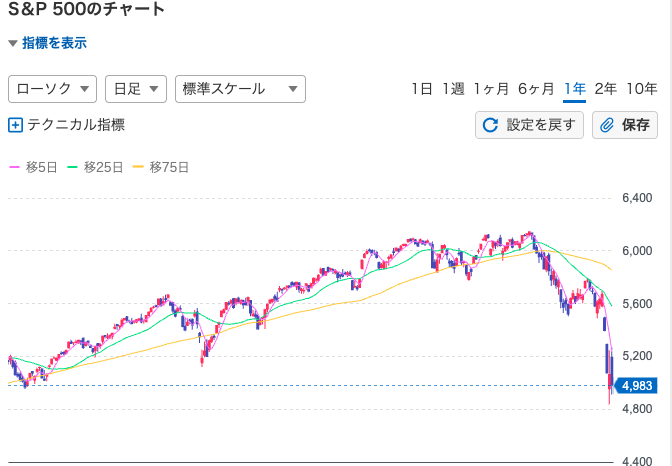Open the 日足 interval dropdown
The height and width of the screenshot is (466, 672).
tap(135, 89)
